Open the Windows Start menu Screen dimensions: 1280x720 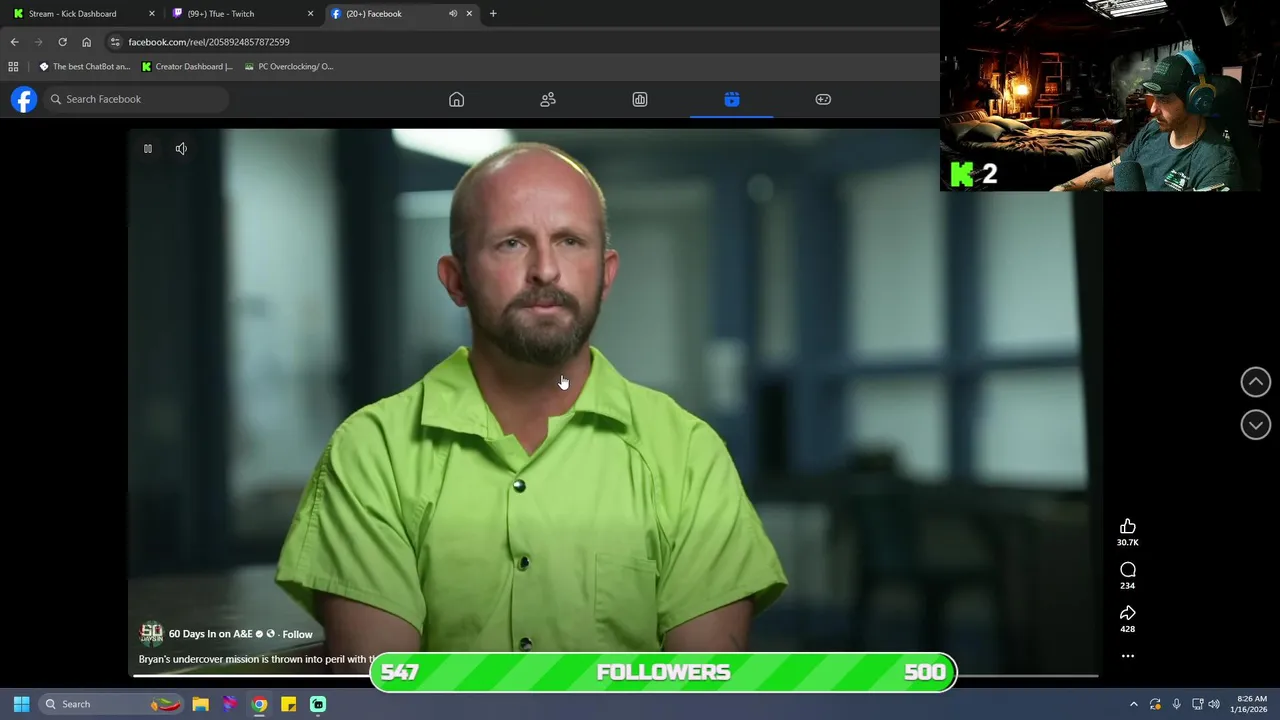tap(21, 704)
